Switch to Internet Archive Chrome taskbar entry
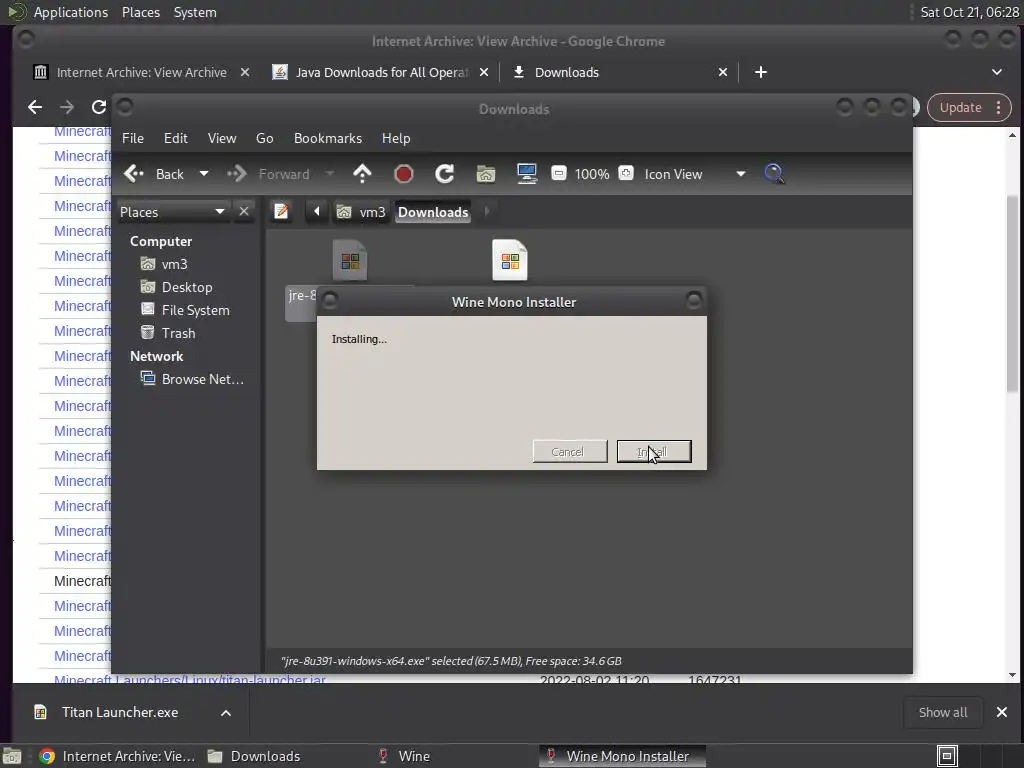 click(118, 756)
